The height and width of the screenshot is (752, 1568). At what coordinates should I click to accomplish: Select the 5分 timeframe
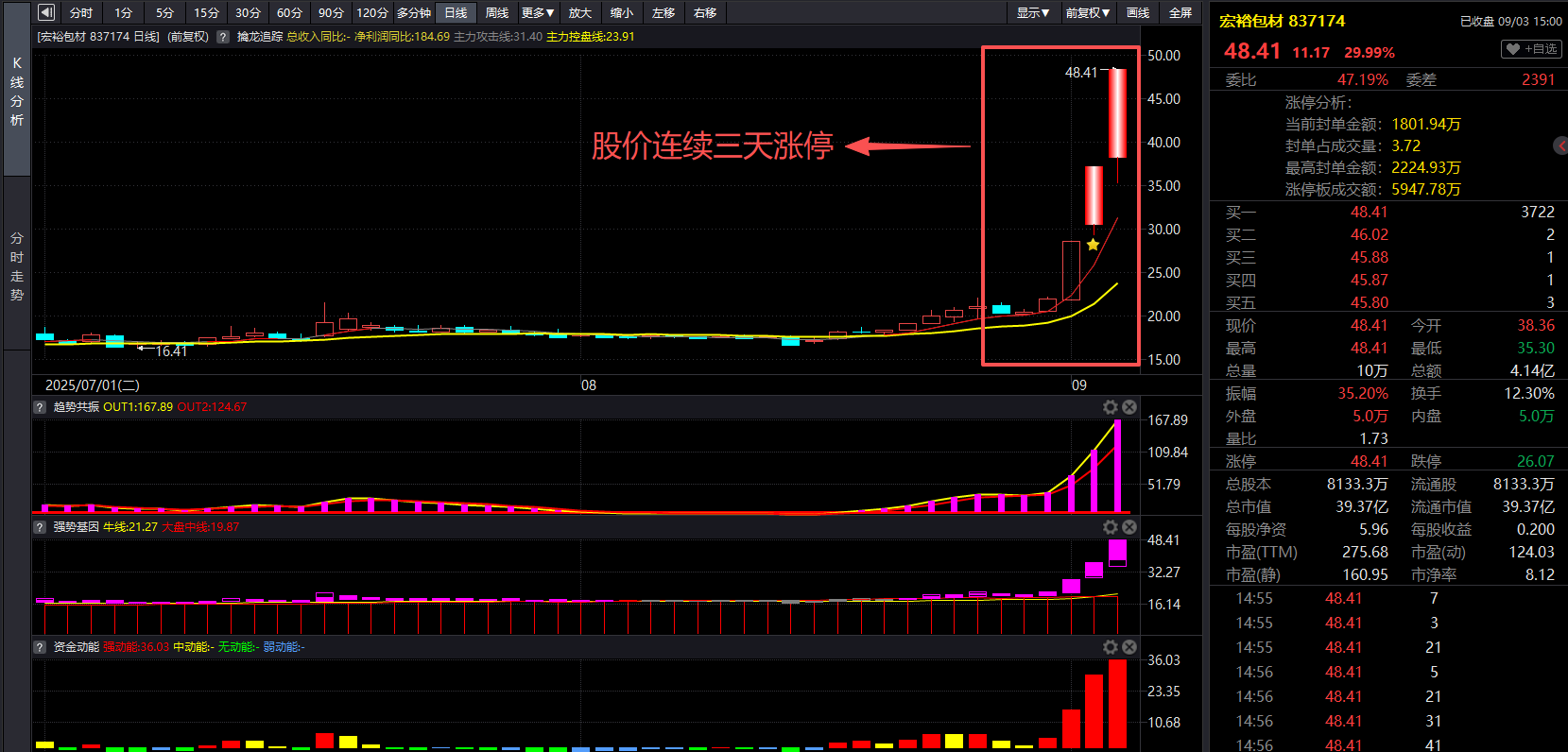(165, 12)
